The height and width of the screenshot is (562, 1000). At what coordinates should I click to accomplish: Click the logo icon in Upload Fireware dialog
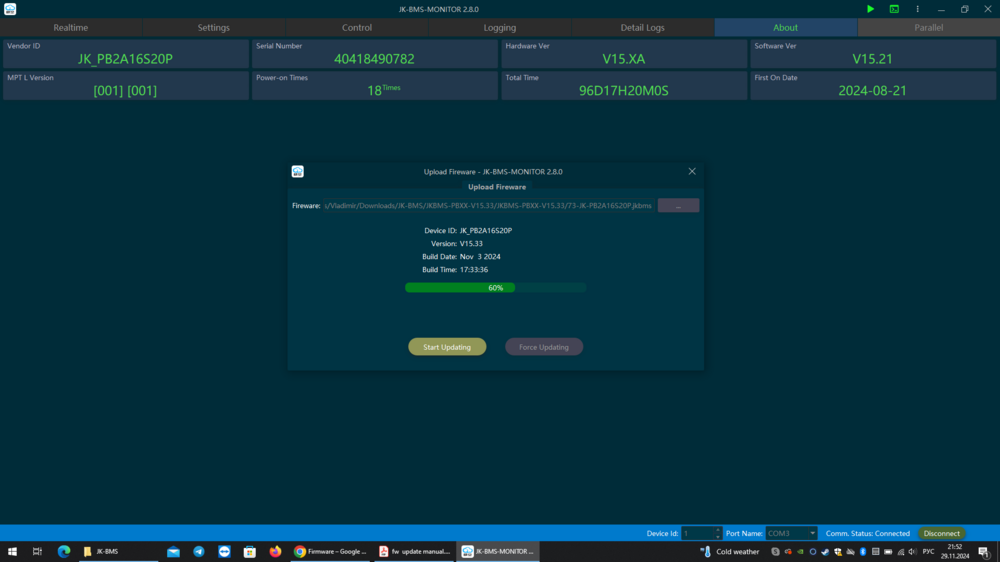tap(298, 171)
